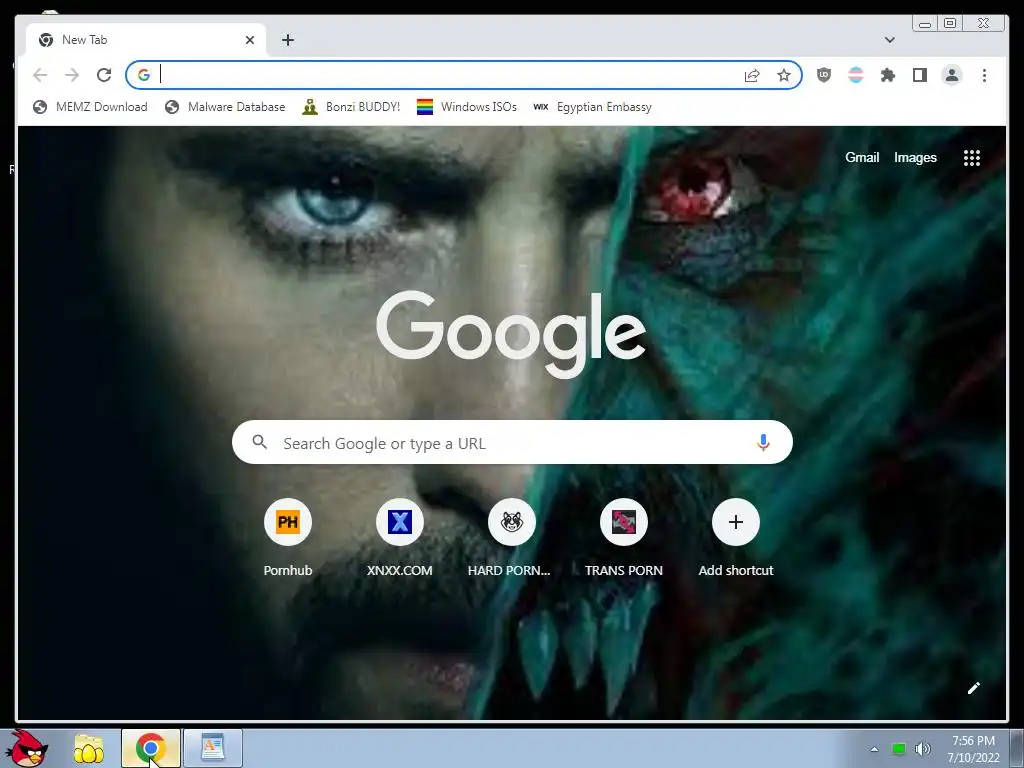This screenshot has width=1024, height=768.
Task: Open Gmail link
Action: [862, 157]
